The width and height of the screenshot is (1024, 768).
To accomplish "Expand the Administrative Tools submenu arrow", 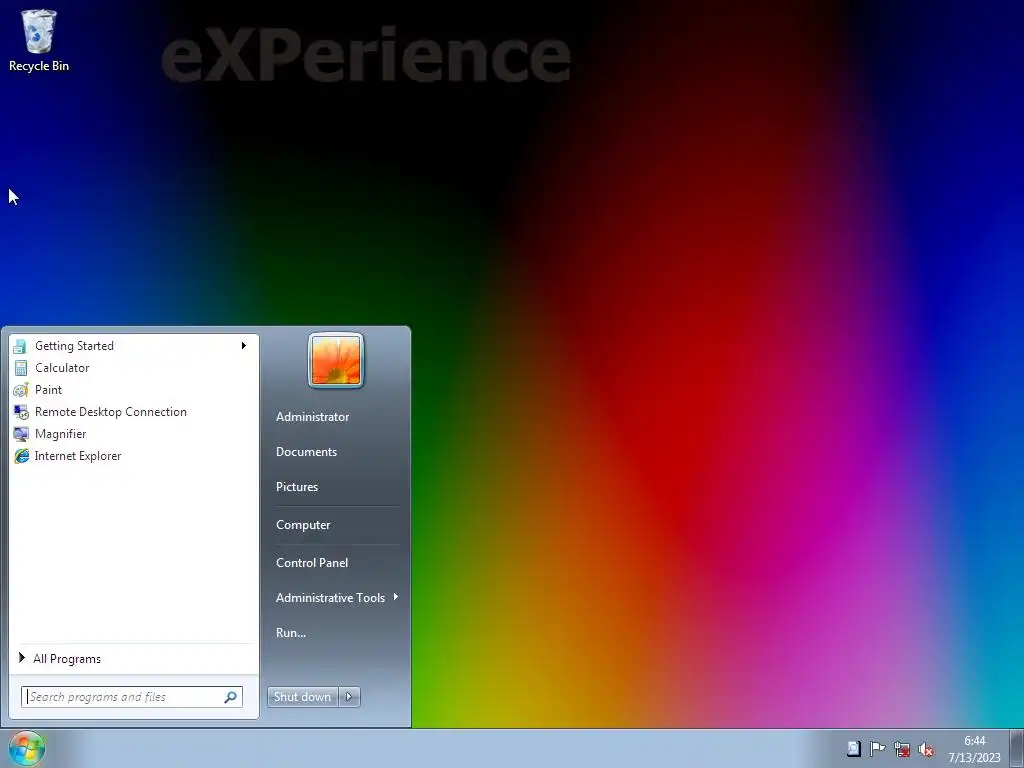I will (x=396, y=597).
